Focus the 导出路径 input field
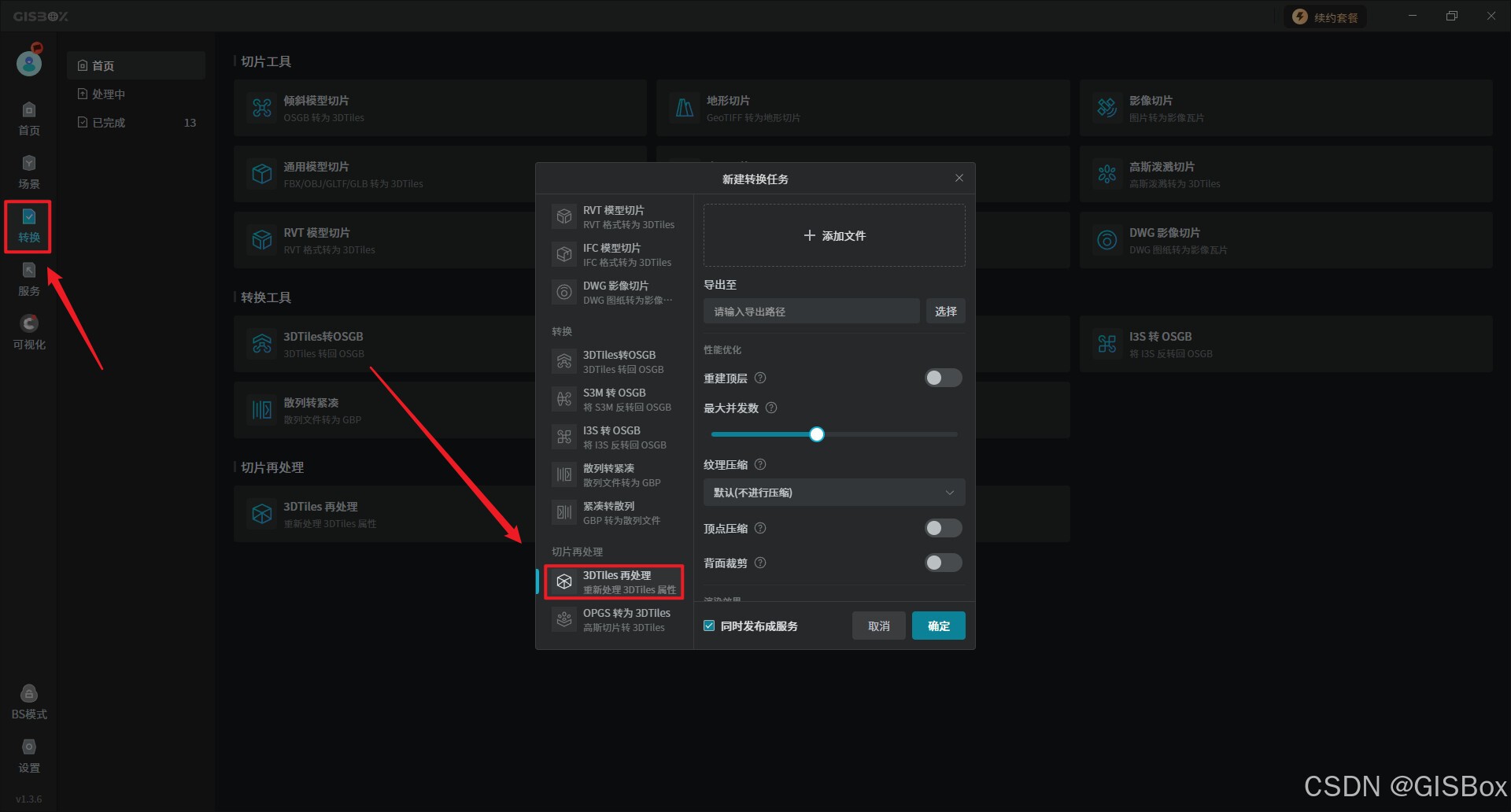1511x812 pixels. [x=811, y=311]
